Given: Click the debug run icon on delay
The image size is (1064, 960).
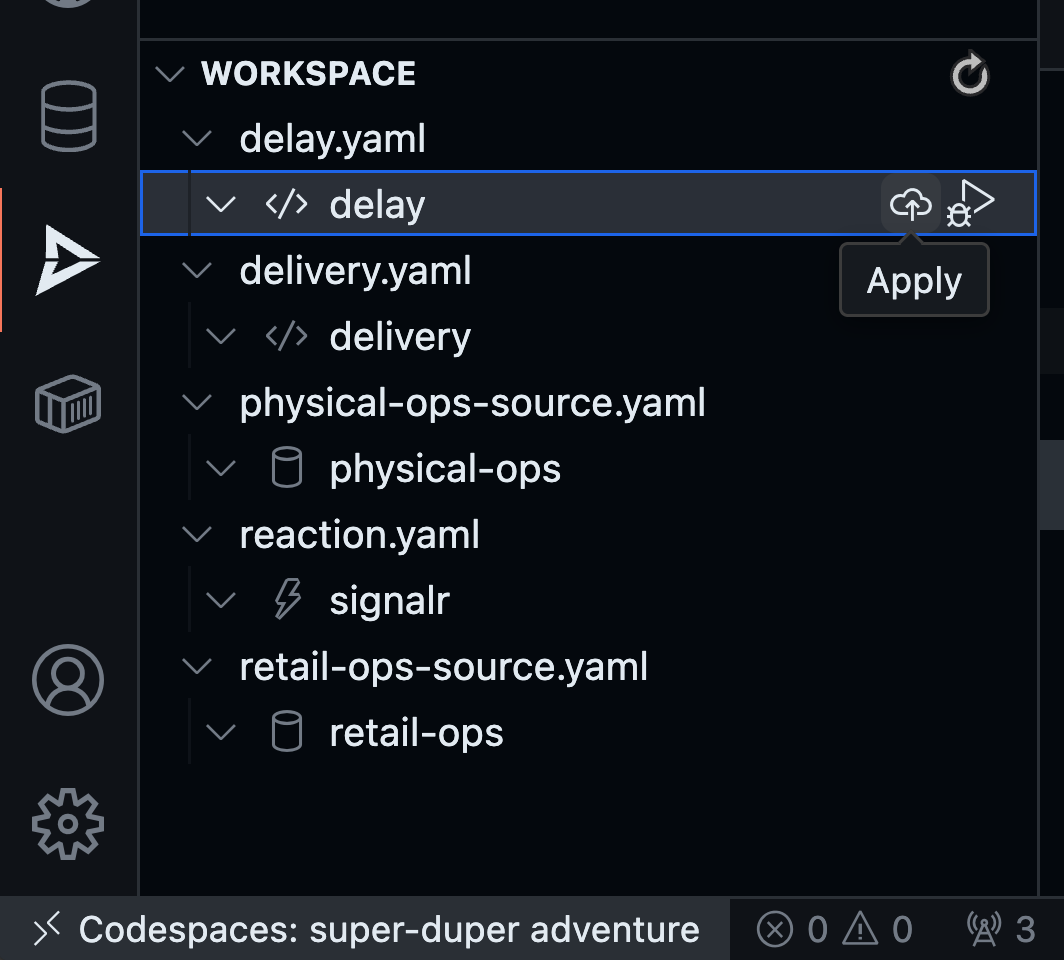Looking at the screenshot, I should point(972,203).
